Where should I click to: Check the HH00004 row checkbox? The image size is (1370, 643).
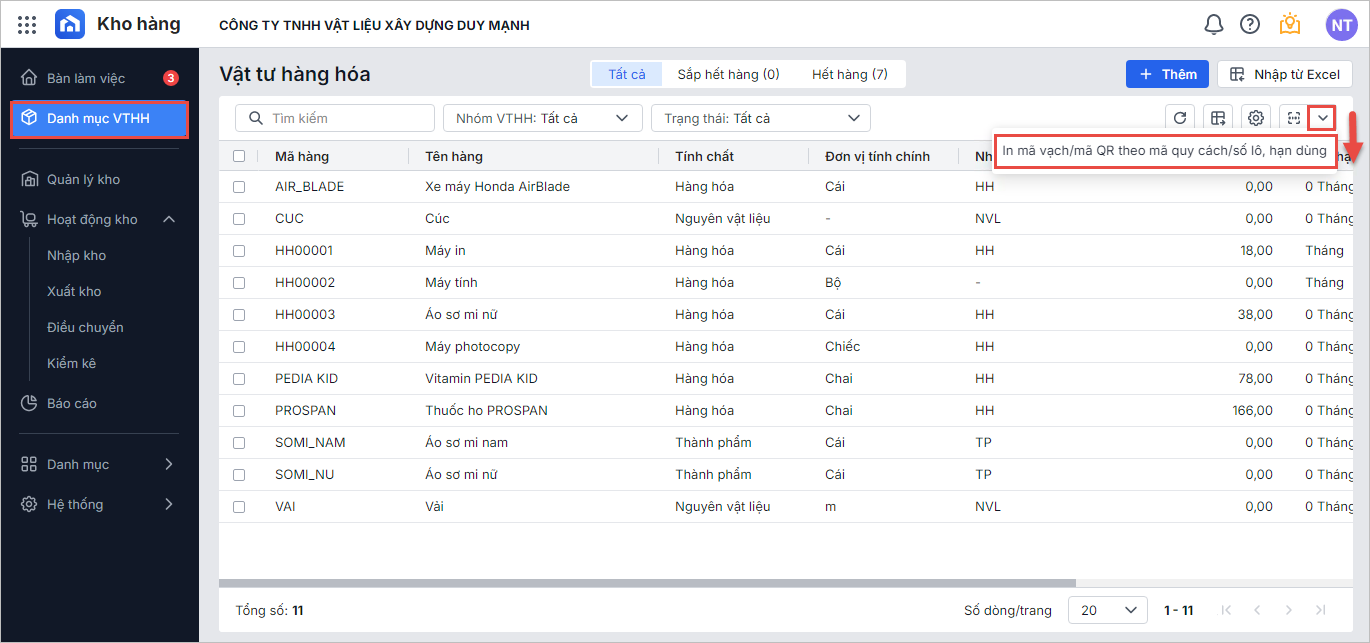click(x=239, y=347)
